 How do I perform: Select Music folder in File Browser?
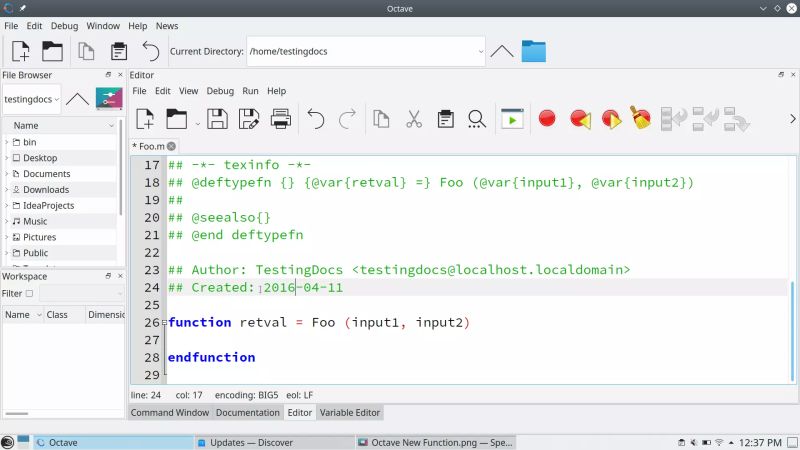[35, 221]
